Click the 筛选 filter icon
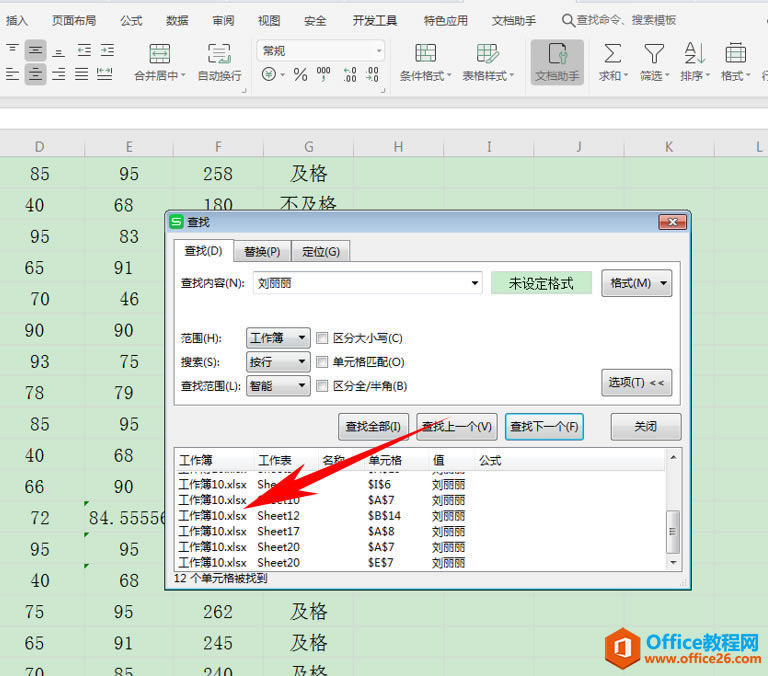768x676 pixels. point(654,53)
